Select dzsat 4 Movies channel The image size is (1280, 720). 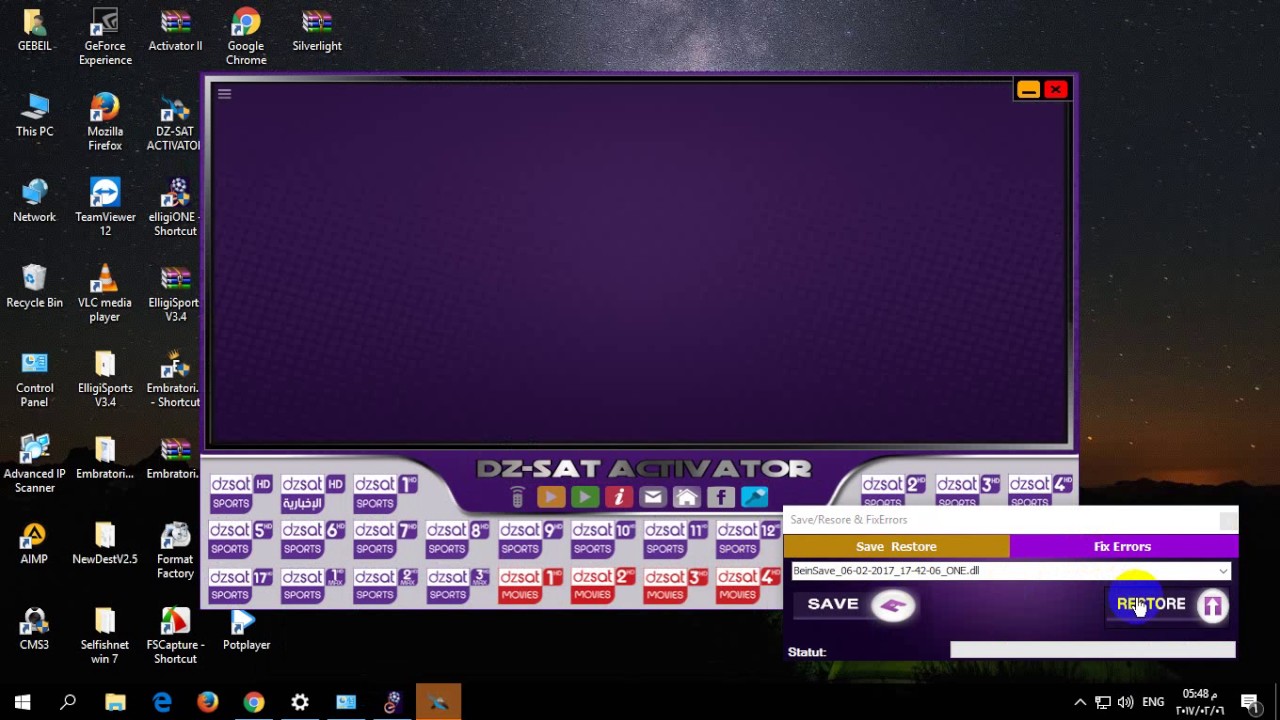(748, 584)
